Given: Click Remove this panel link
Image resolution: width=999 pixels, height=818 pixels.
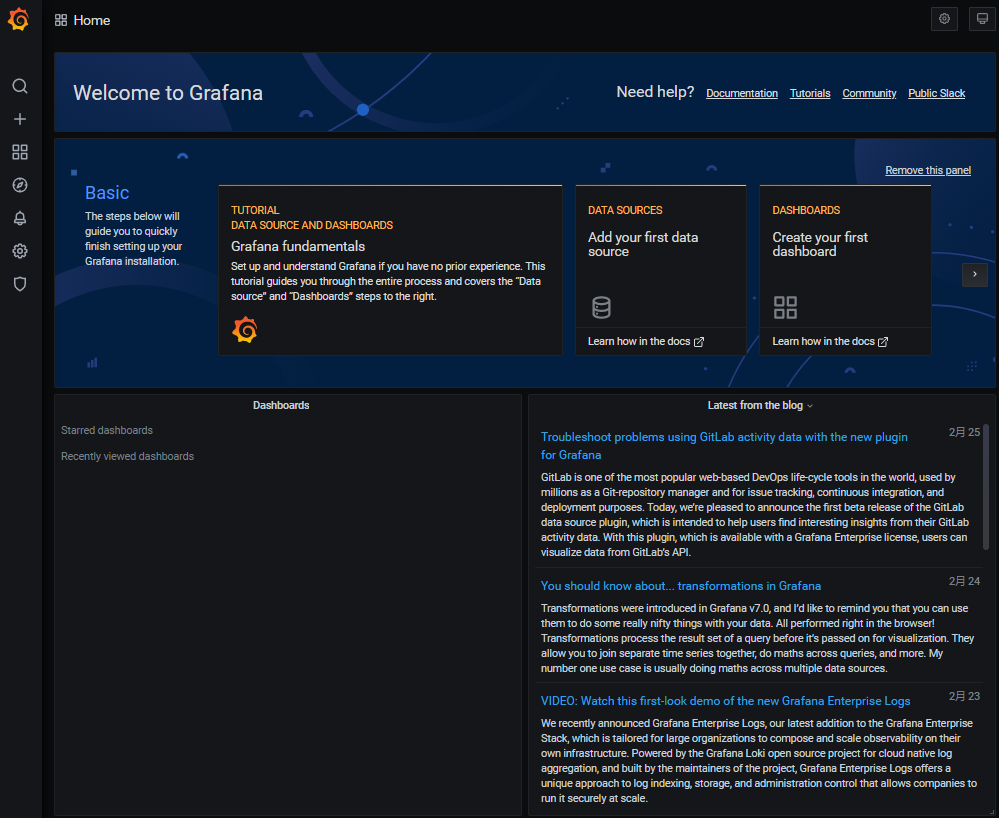Looking at the screenshot, I should click(928, 170).
